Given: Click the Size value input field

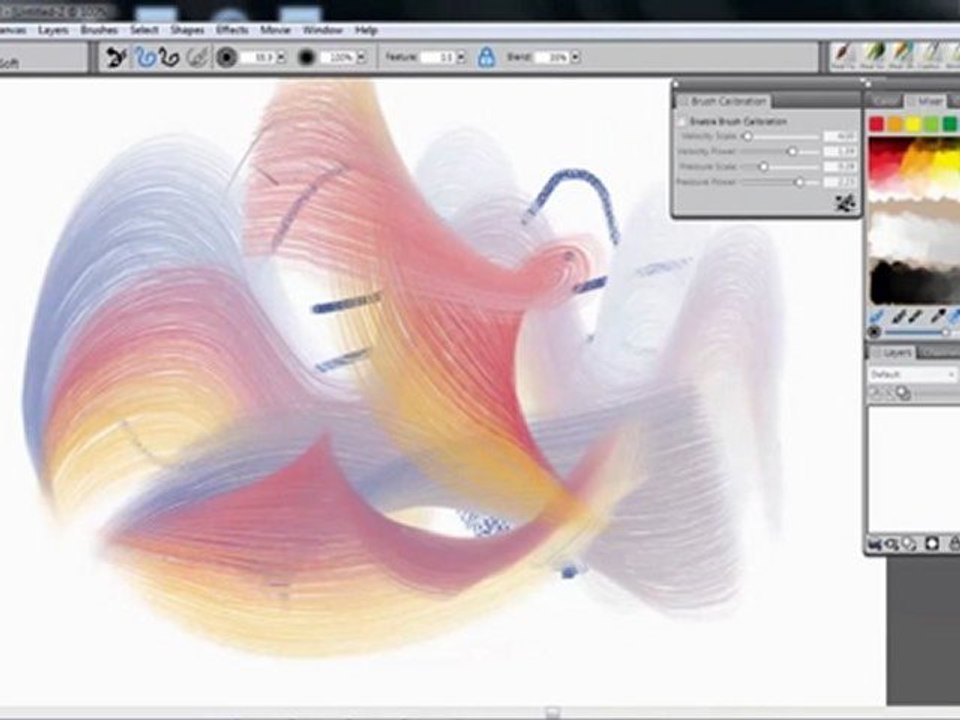Looking at the screenshot, I should coord(258,58).
